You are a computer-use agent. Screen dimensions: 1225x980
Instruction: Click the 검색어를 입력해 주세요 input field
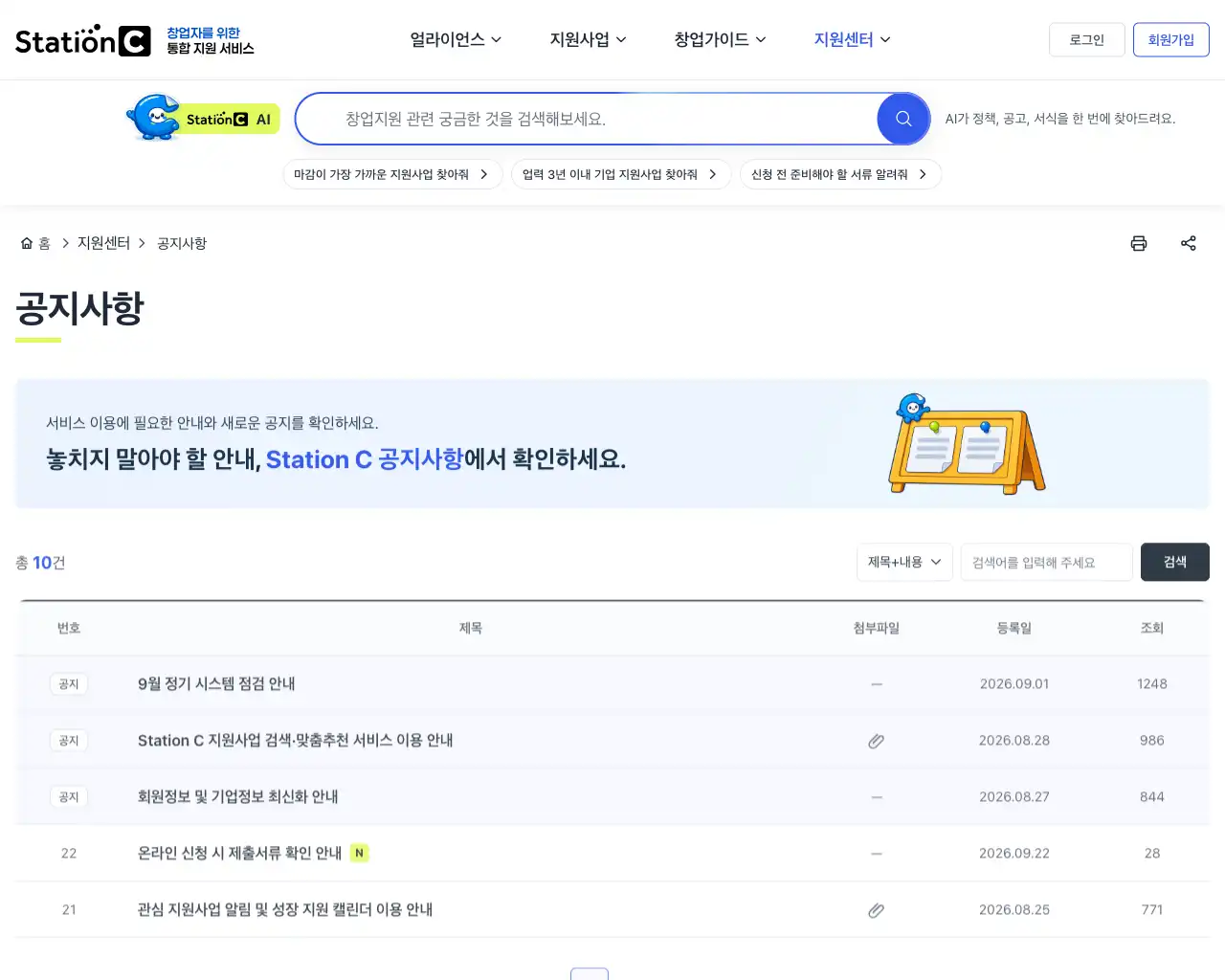tap(1047, 562)
